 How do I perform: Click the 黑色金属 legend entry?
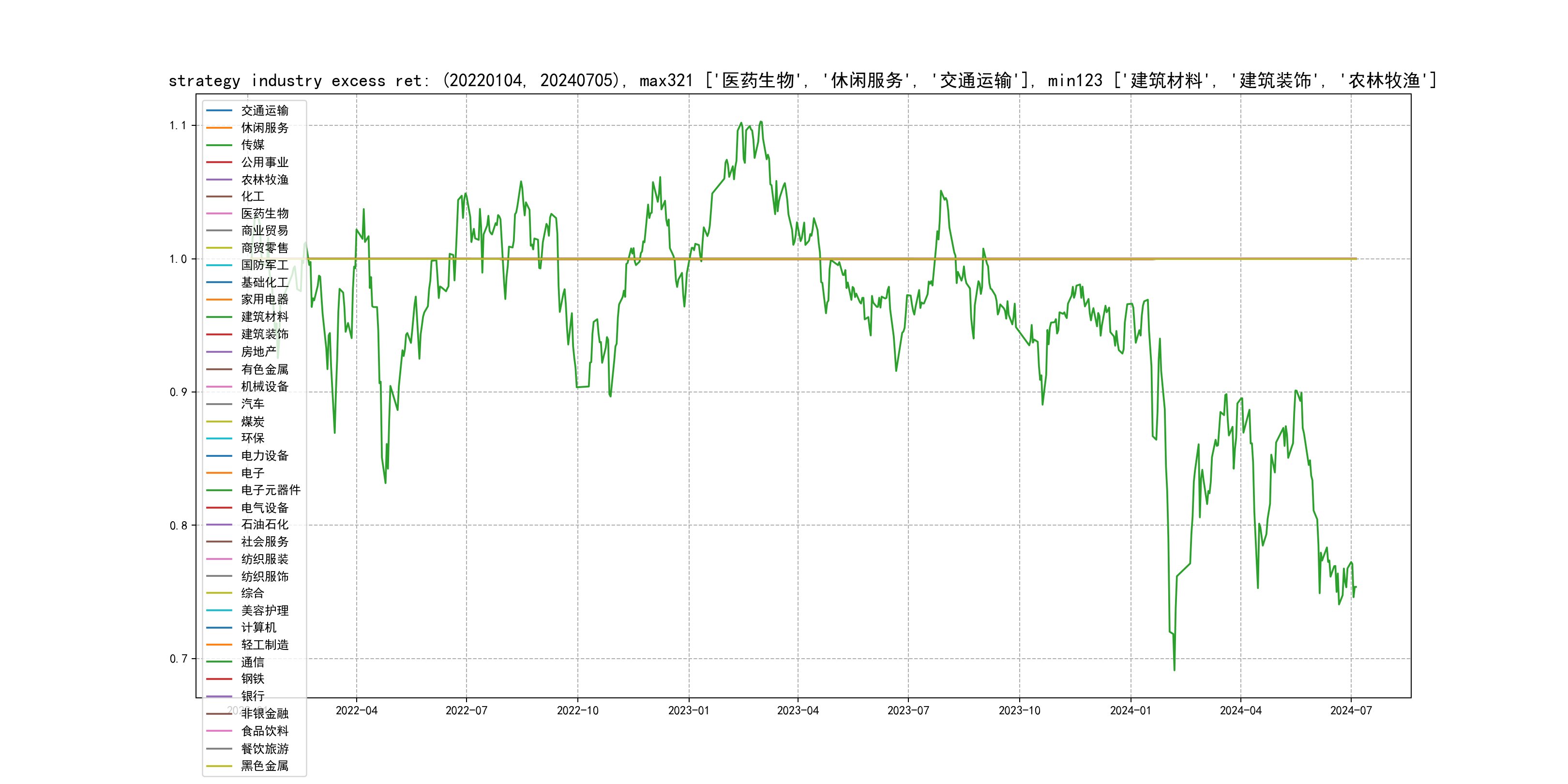point(264,766)
